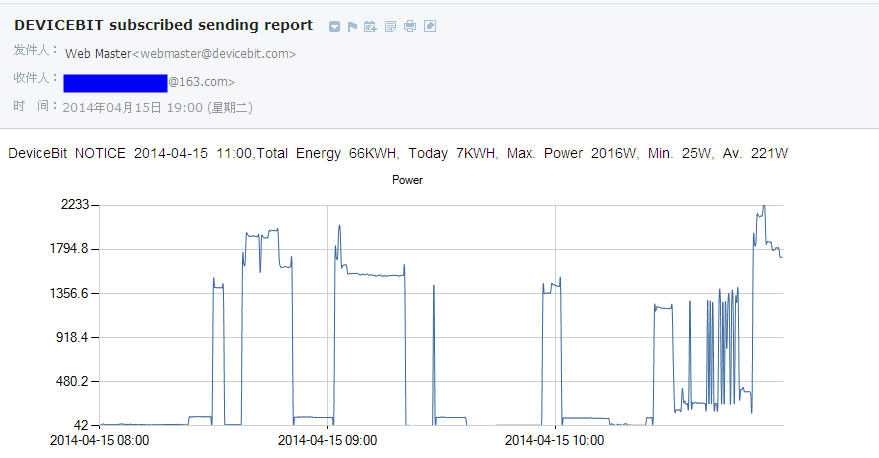Select the timestamp 2014年04月15日 19:00
The height and width of the screenshot is (458, 879).
click(x=158, y=108)
